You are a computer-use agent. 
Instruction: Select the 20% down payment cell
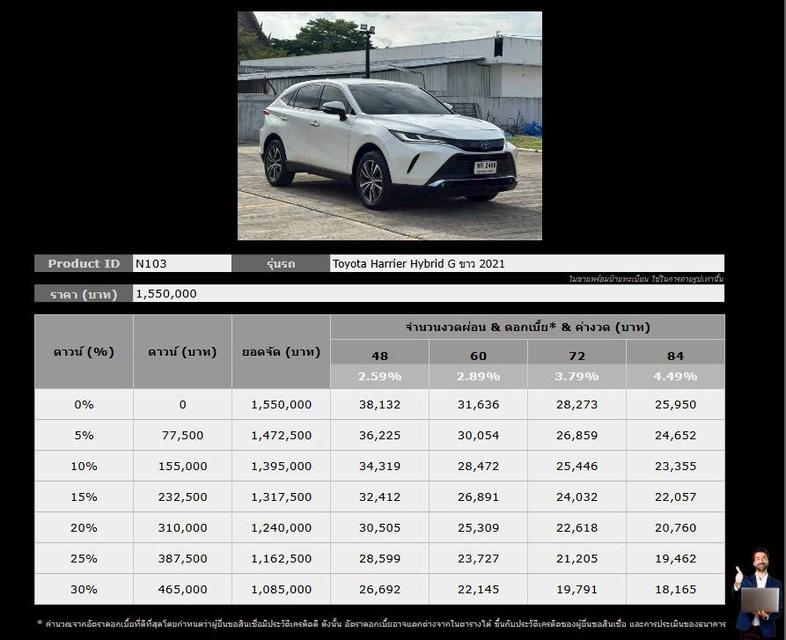point(84,528)
